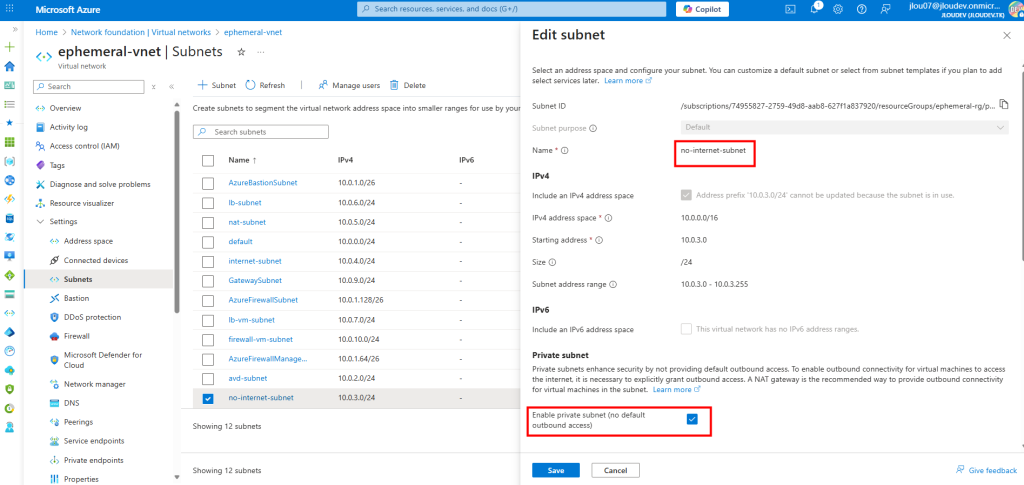Screen dimensions: 1024x485
Task: Open Dashboard icon in left rail
Action: (9, 86)
